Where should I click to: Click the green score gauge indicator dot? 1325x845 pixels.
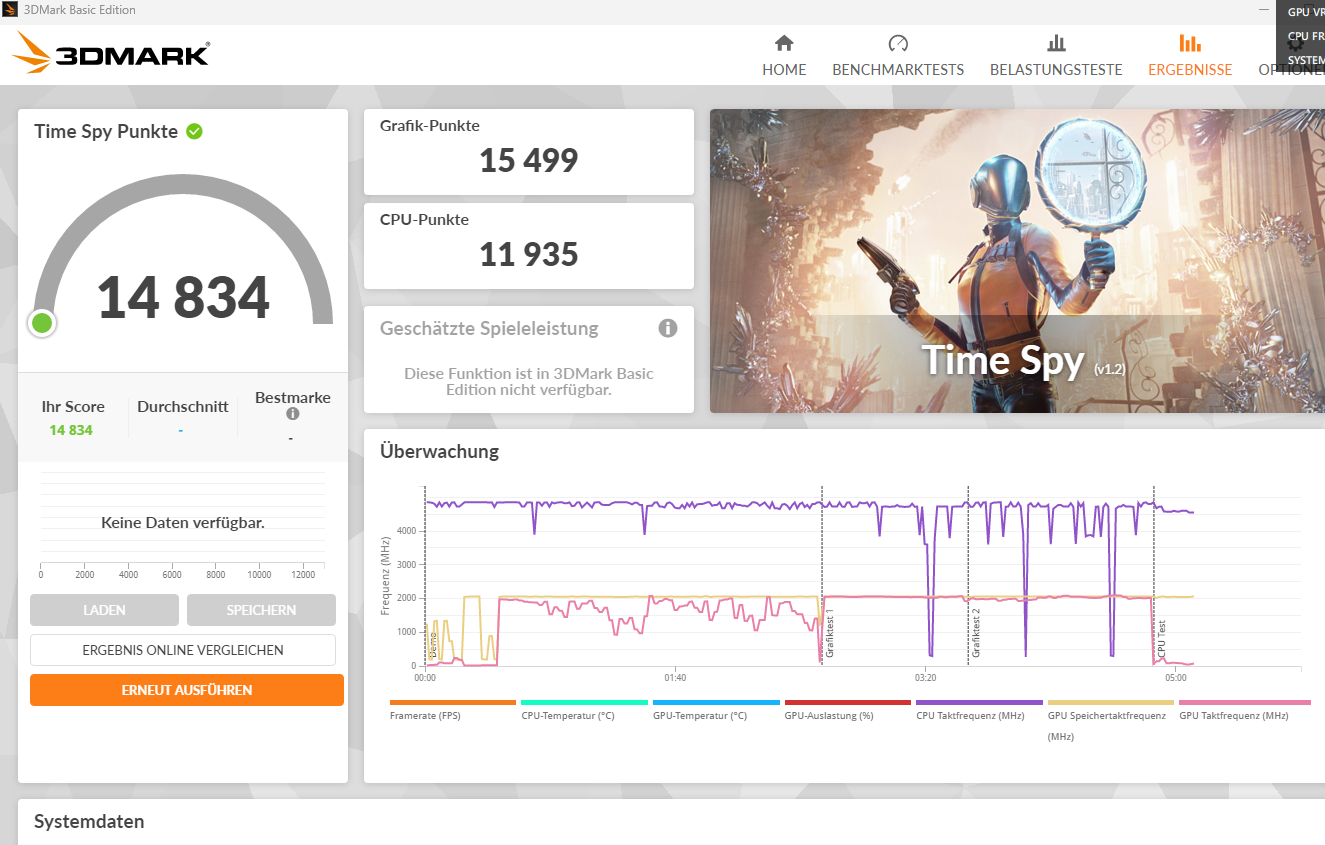[42, 323]
